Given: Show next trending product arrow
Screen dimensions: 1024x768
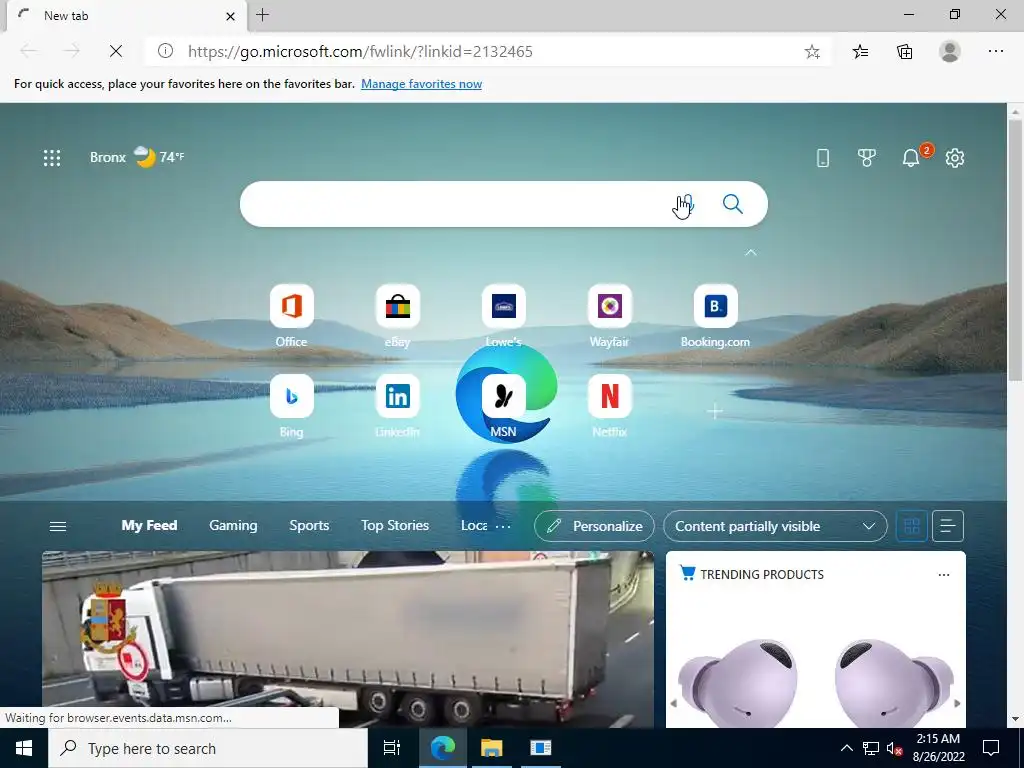Looking at the screenshot, I should tap(957, 703).
